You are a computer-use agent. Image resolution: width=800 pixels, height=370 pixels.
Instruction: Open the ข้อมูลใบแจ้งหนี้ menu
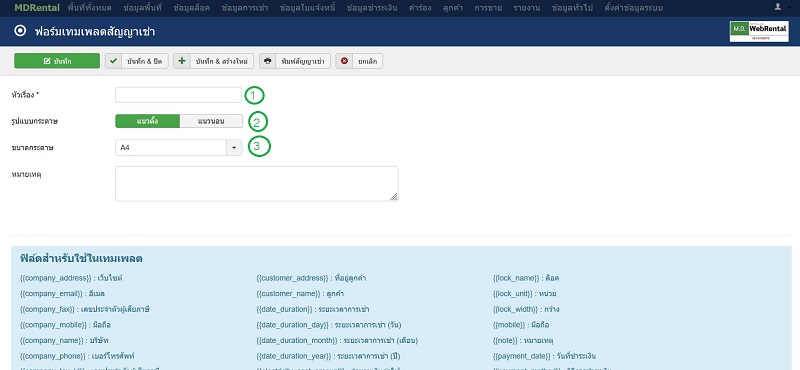[x=308, y=8]
